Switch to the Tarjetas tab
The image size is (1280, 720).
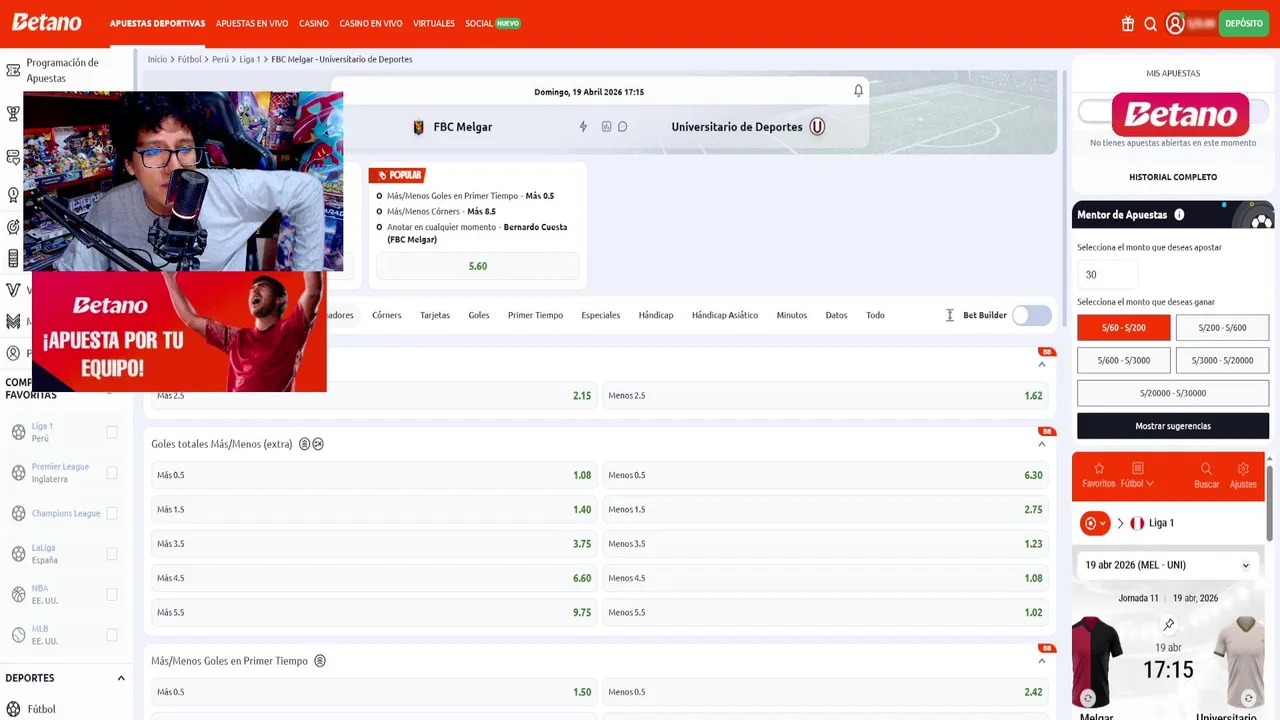pyautogui.click(x=435, y=315)
